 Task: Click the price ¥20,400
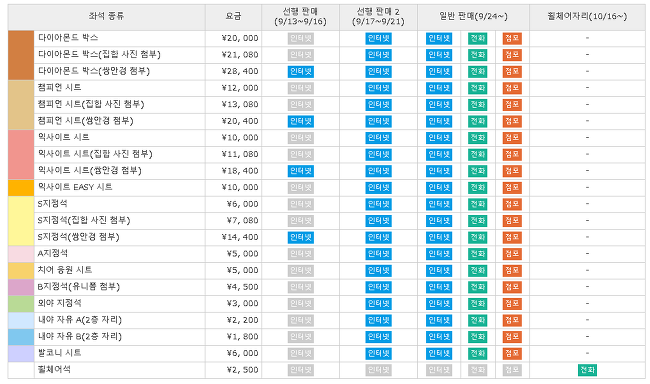tap(240, 121)
